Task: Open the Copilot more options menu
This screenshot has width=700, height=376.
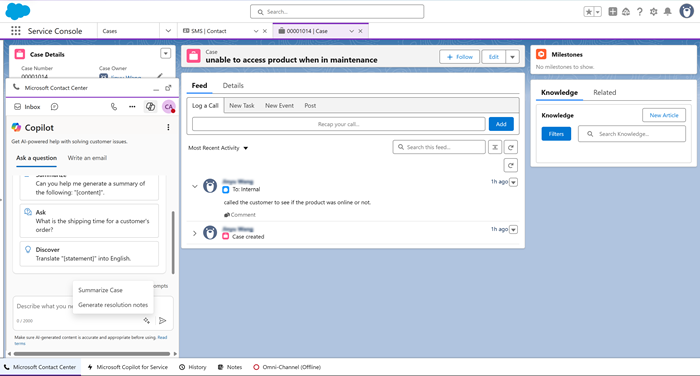Action: click(168, 128)
